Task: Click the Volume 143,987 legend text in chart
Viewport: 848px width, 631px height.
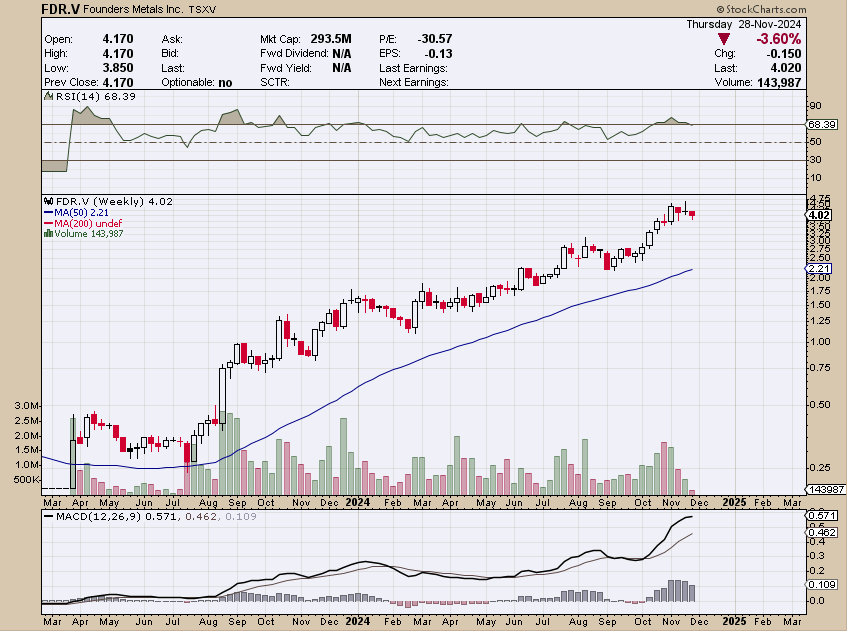Action: tap(89, 234)
